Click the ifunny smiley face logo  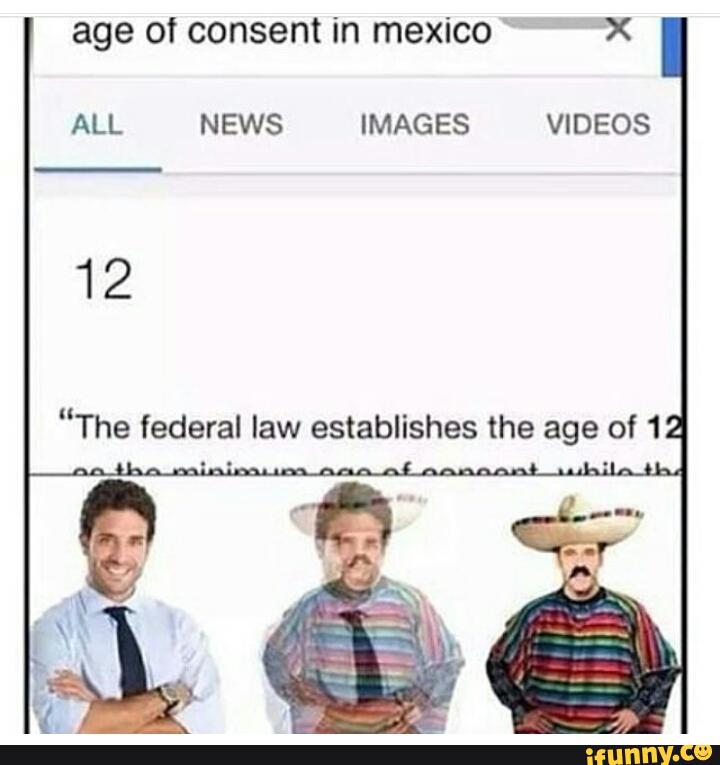pyautogui.click(x=703, y=751)
